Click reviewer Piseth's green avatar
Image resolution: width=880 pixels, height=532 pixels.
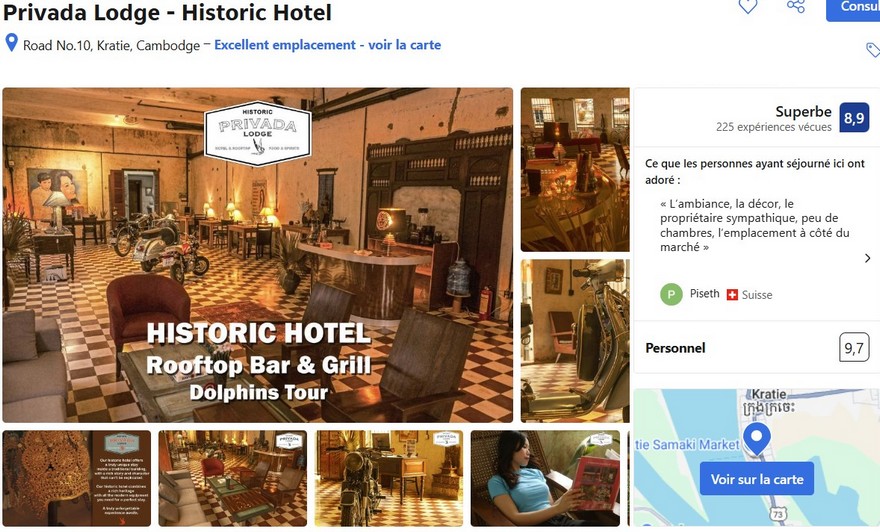[671, 294]
